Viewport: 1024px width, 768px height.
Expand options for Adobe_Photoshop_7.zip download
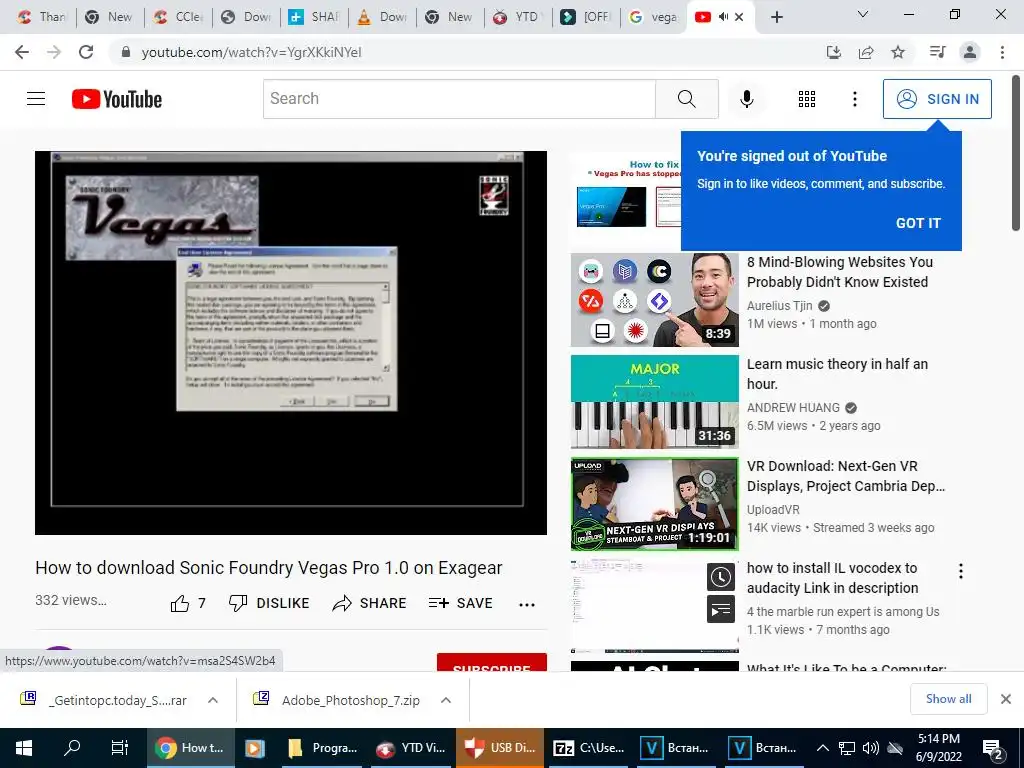coord(446,700)
